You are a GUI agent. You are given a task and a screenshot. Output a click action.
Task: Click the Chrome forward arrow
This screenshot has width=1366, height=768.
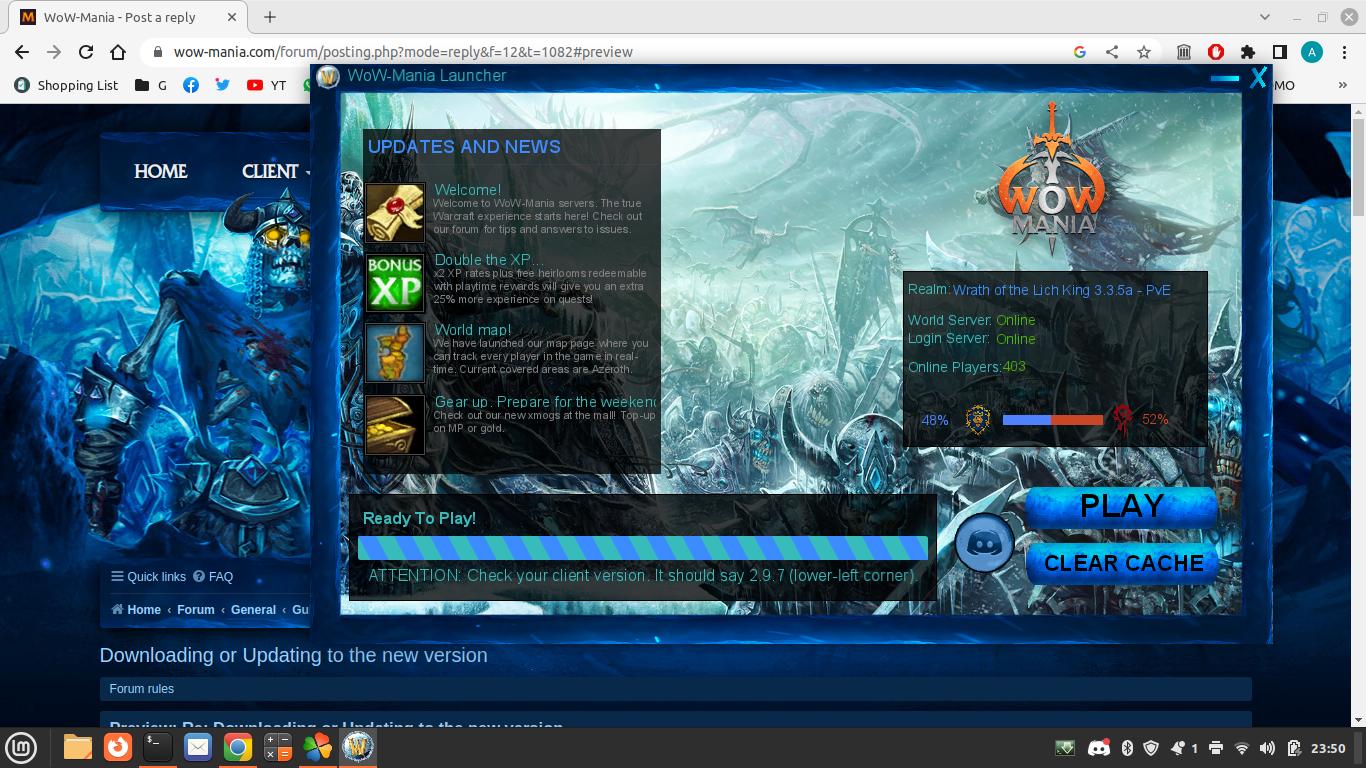54,52
